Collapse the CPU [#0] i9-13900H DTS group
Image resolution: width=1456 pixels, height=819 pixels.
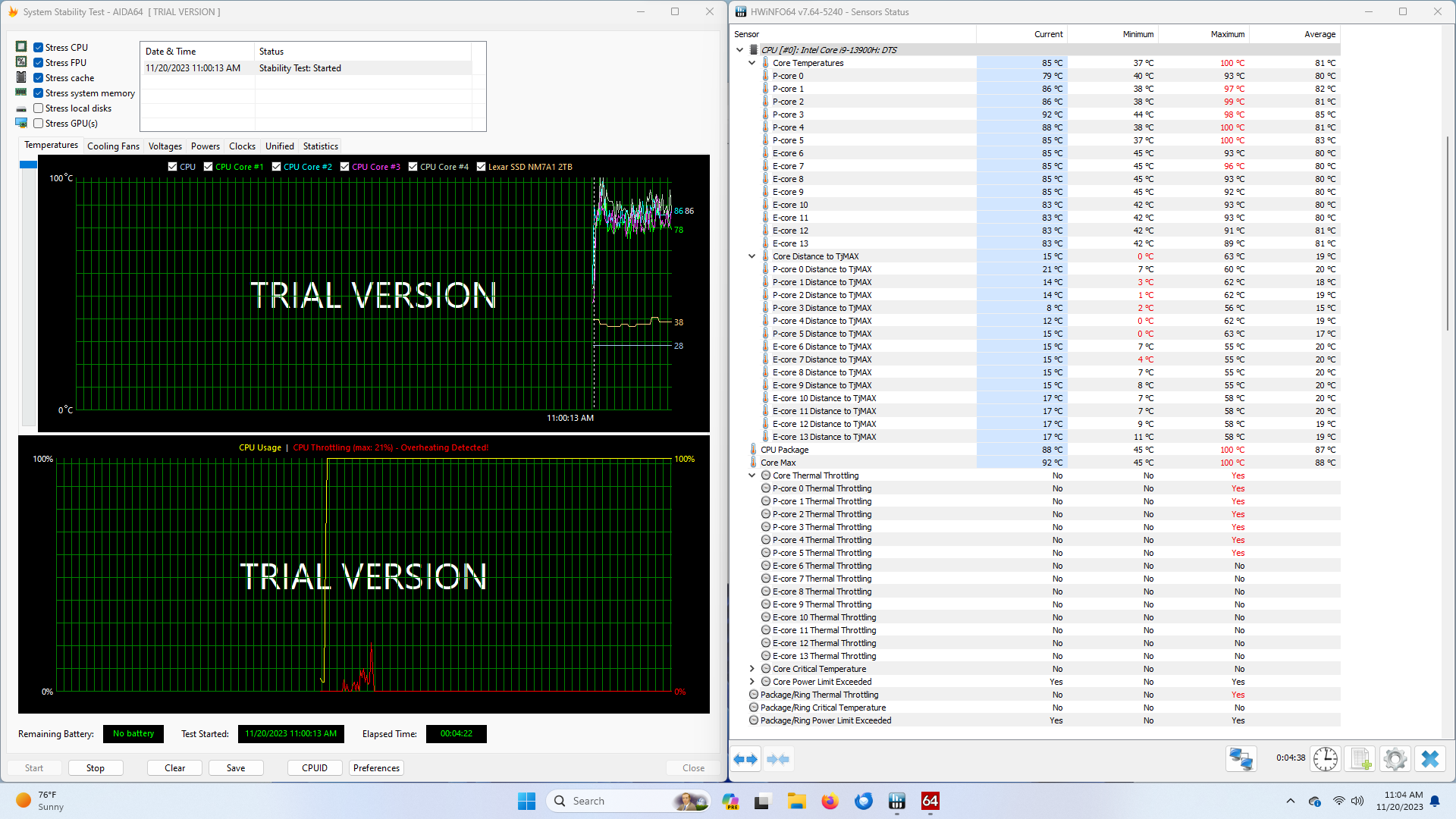[739, 50]
